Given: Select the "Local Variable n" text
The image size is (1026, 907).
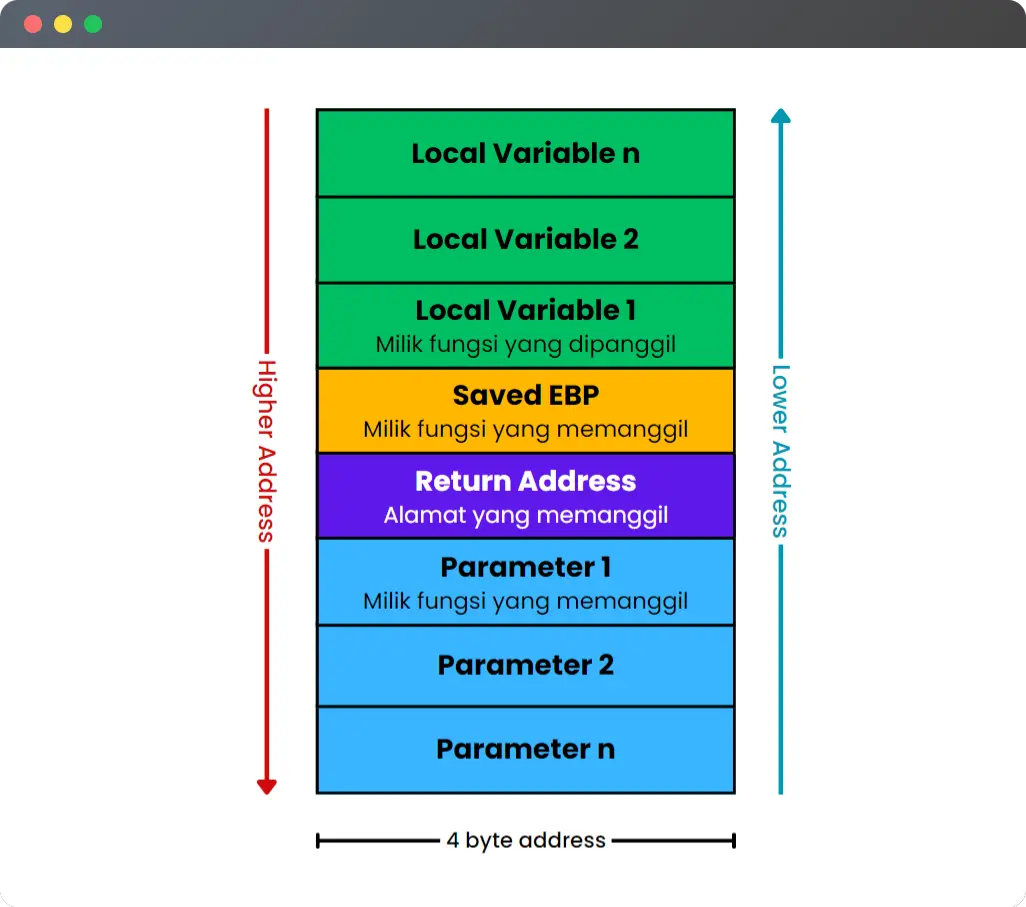Looking at the screenshot, I should [525, 153].
